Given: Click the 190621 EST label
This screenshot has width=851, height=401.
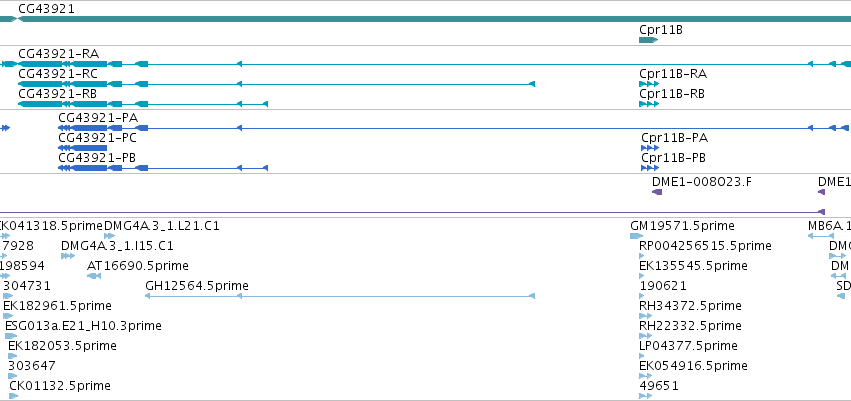Looking at the screenshot, I should pos(663,285).
